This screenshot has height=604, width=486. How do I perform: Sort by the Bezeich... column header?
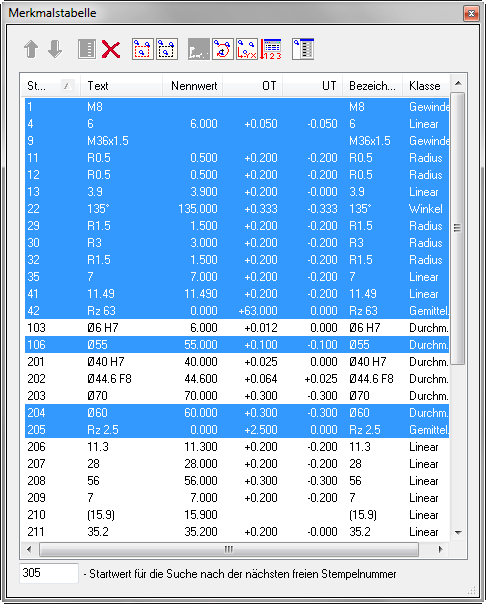pos(372,86)
